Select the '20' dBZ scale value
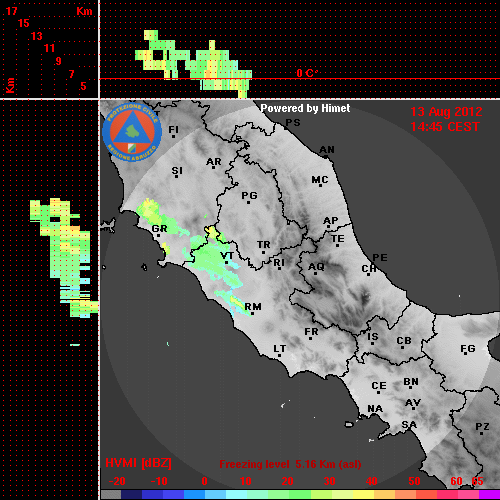This screenshot has width=500, height=500. [287, 481]
